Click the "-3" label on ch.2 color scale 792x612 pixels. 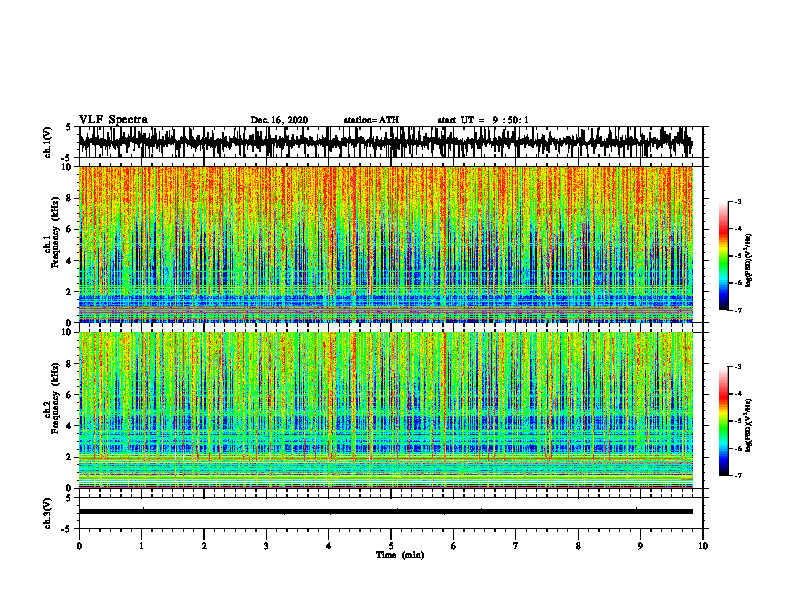coord(738,367)
